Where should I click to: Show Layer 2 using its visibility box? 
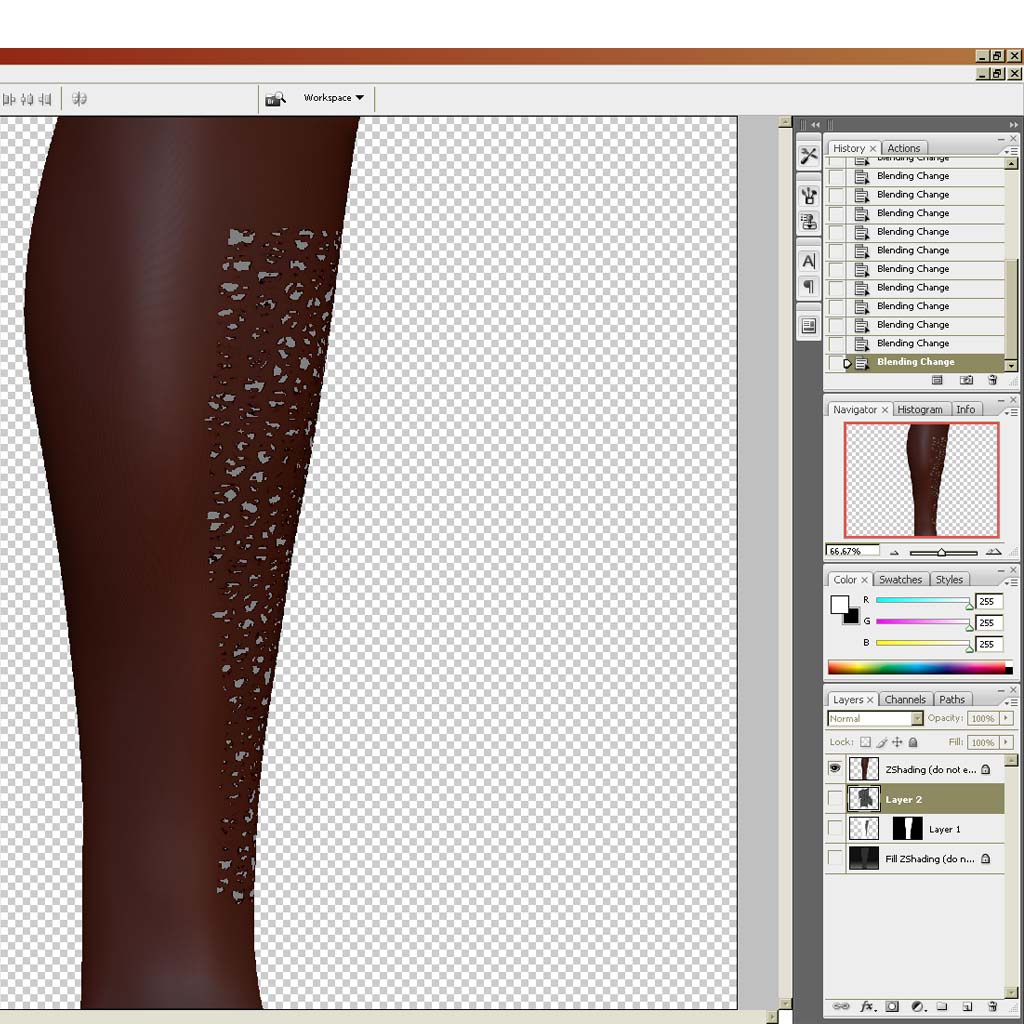point(835,799)
